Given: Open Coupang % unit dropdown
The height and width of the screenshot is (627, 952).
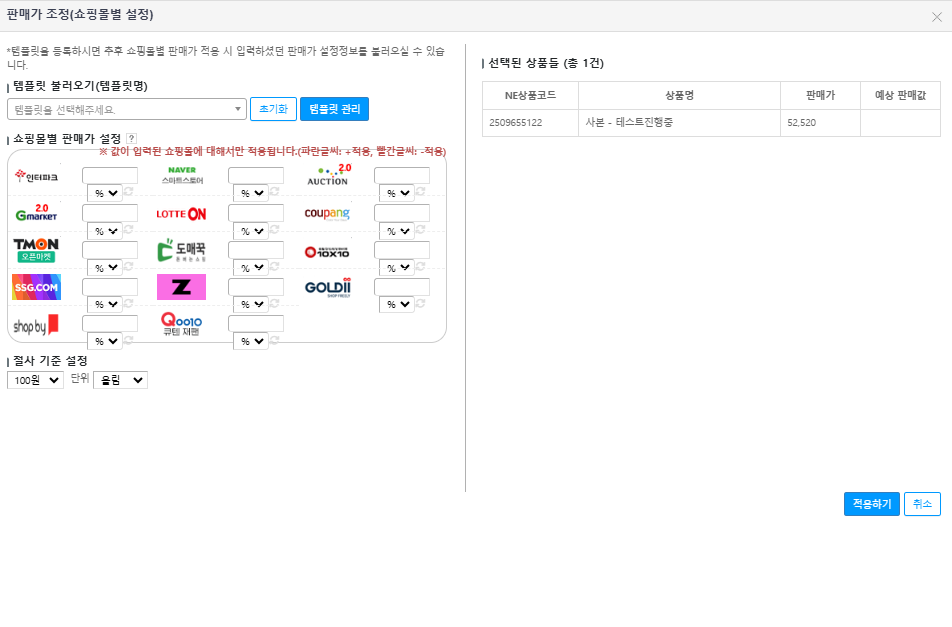Looking at the screenshot, I should (396, 231).
